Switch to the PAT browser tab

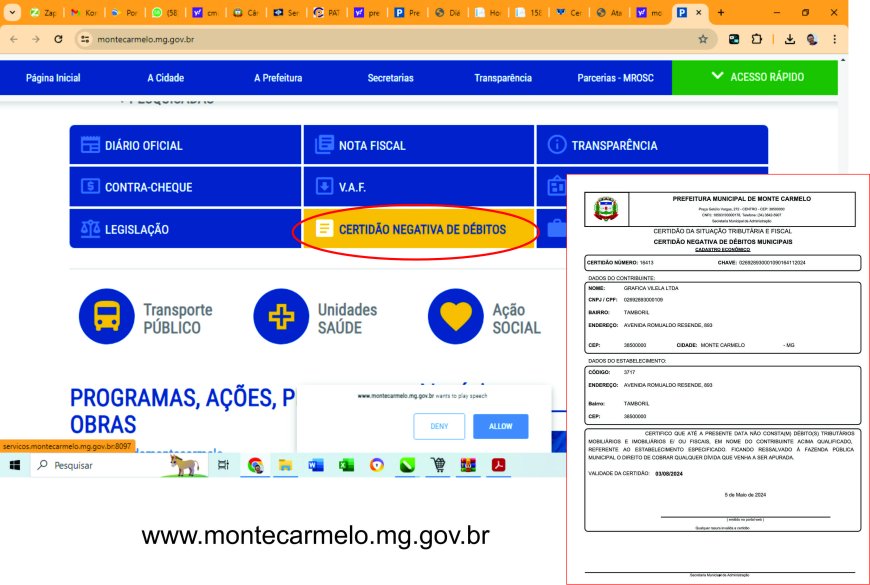click(x=326, y=12)
